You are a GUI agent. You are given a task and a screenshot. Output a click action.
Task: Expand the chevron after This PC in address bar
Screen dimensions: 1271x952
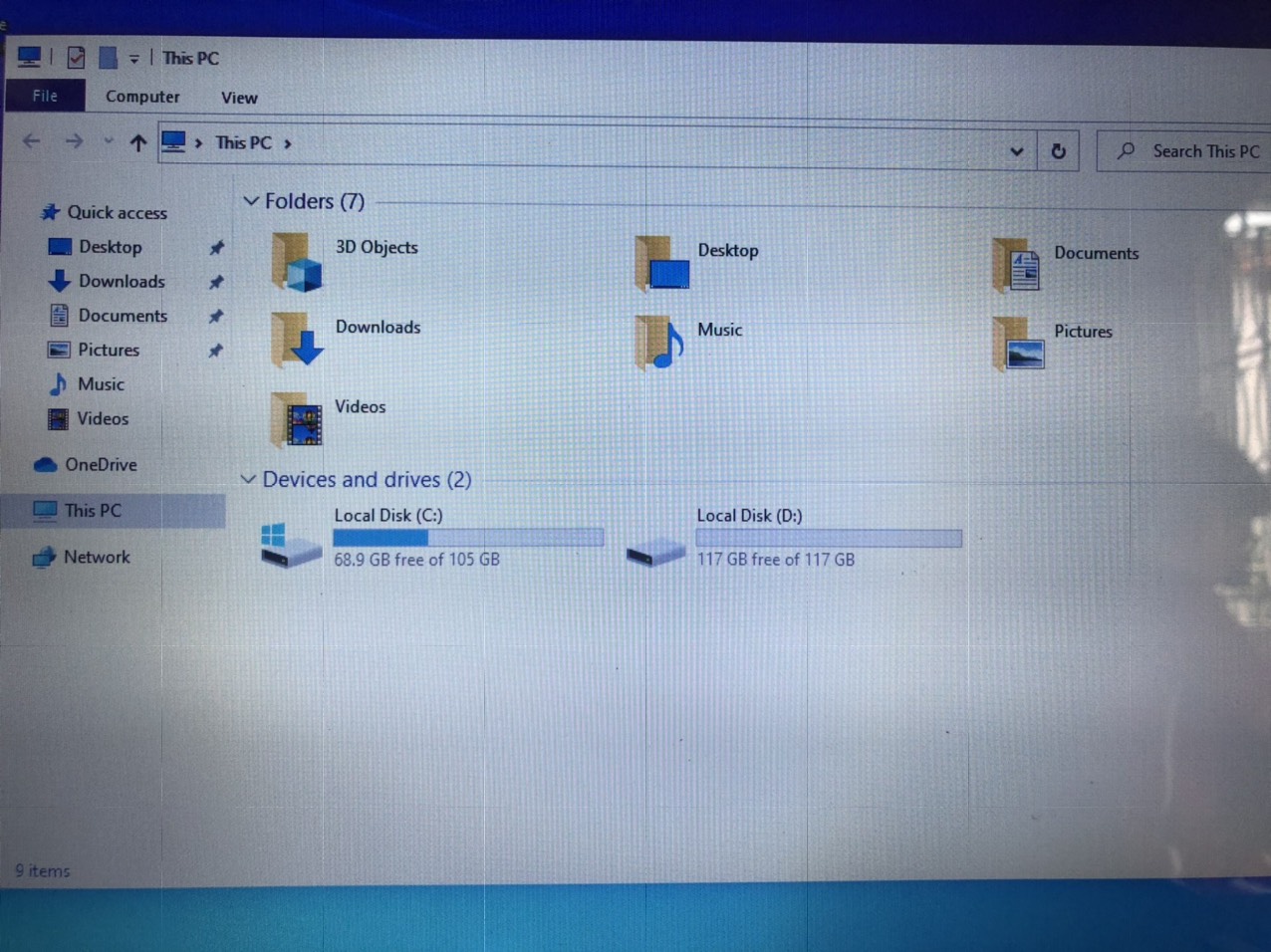pos(288,143)
